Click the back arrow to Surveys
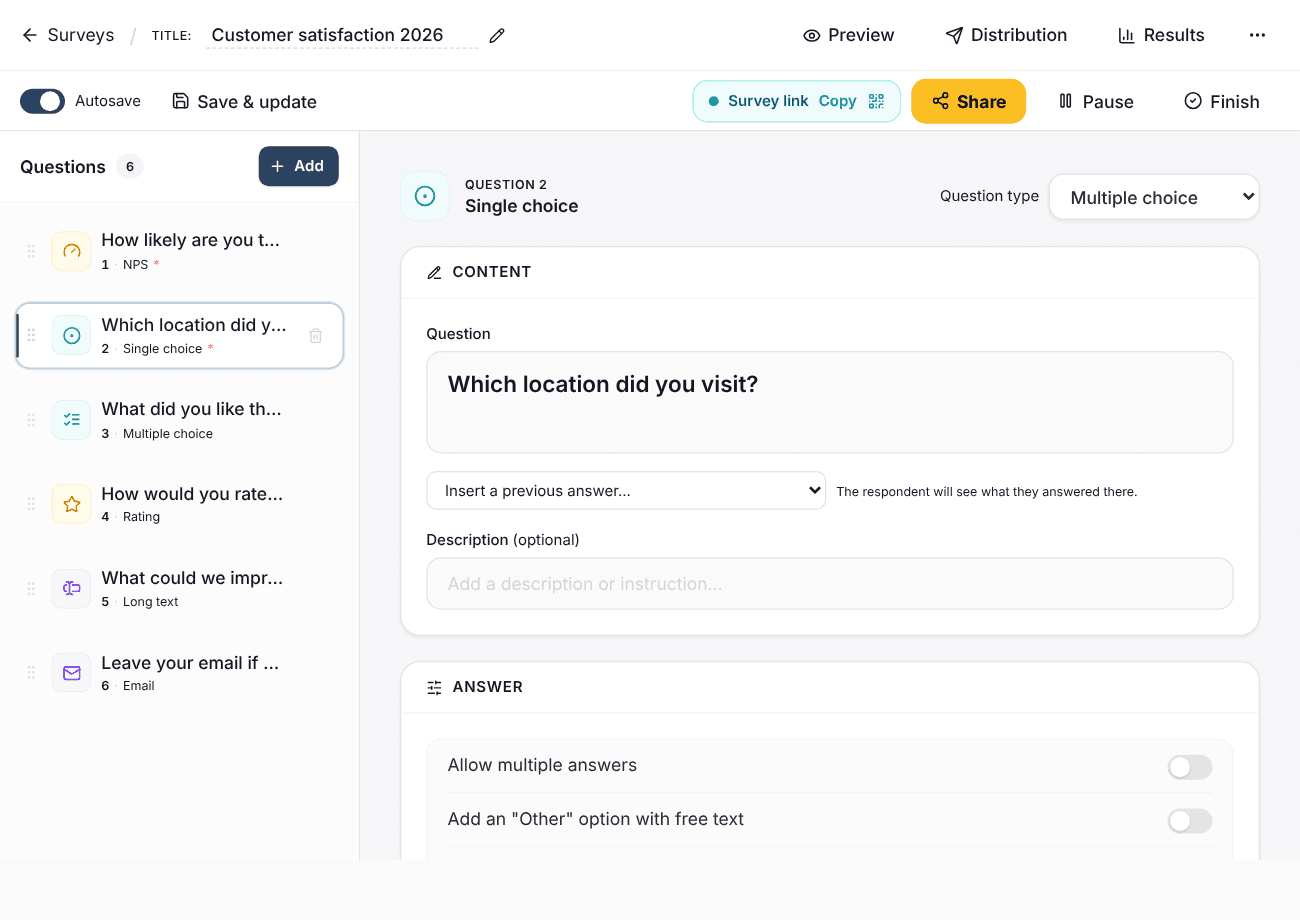Screen dimensions: 1300x920 click(x=30, y=35)
